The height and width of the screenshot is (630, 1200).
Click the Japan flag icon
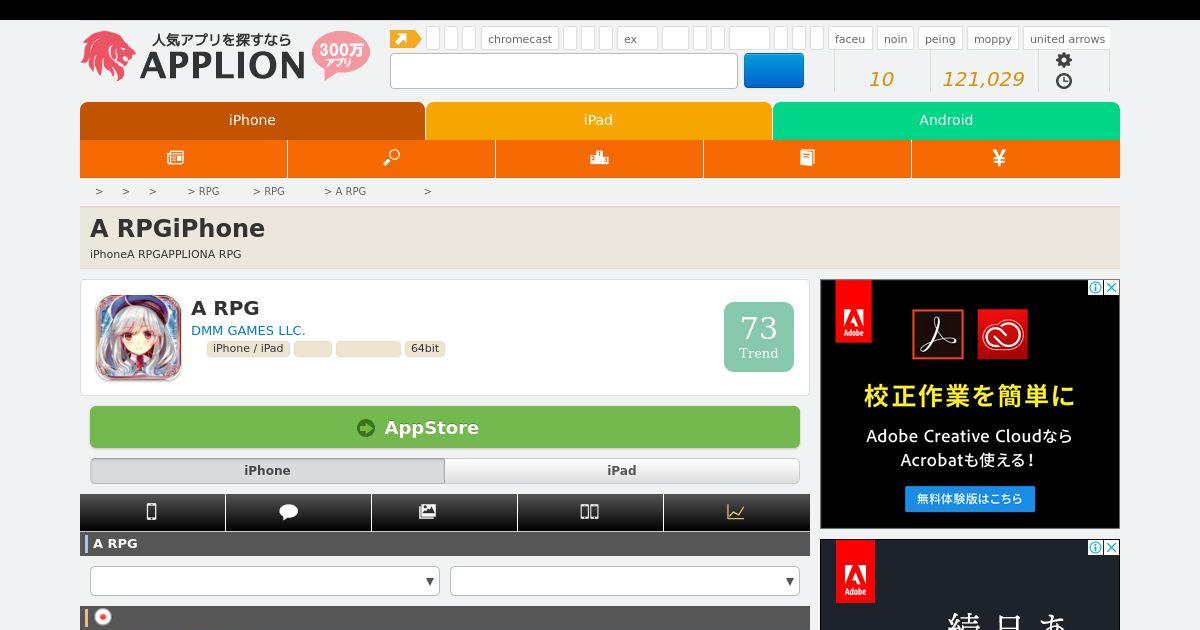click(x=103, y=617)
